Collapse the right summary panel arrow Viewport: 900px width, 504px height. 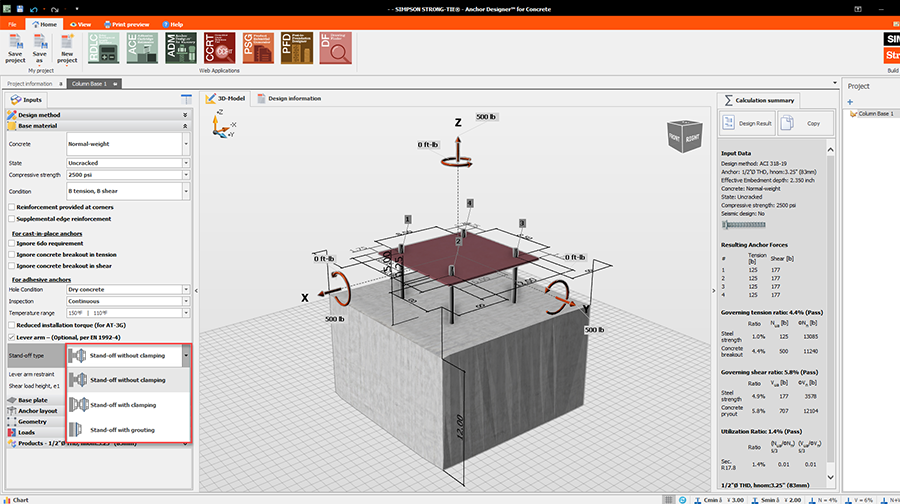point(714,290)
